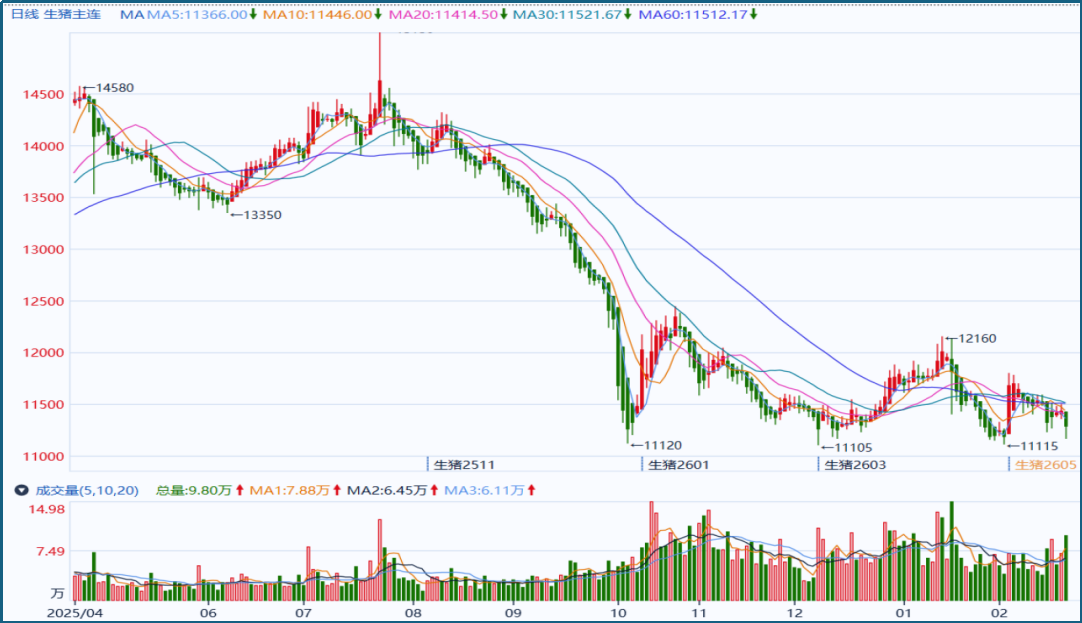Click the 12160 peak price annotation
1082x623 pixels.
tap(977, 339)
